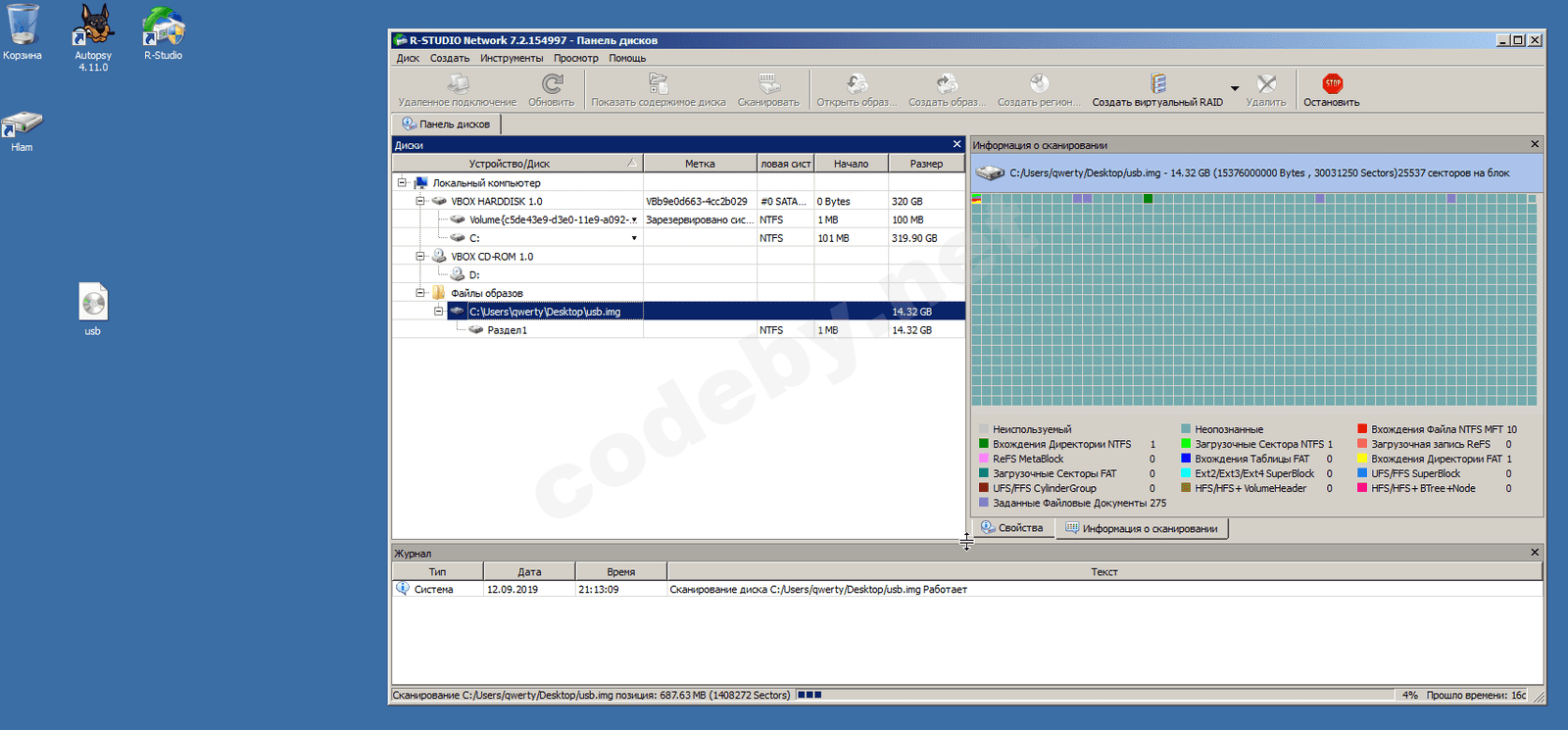This screenshot has width=1568, height=730.
Task: Select the usb image file on desktop
Action: coord(93,304)
